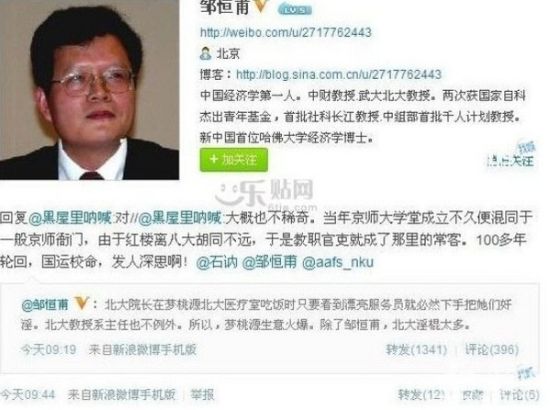Screen dimensions: 550x410
Task: Click the 今天09:19 timestamp of quoted post
Action: 48,349
